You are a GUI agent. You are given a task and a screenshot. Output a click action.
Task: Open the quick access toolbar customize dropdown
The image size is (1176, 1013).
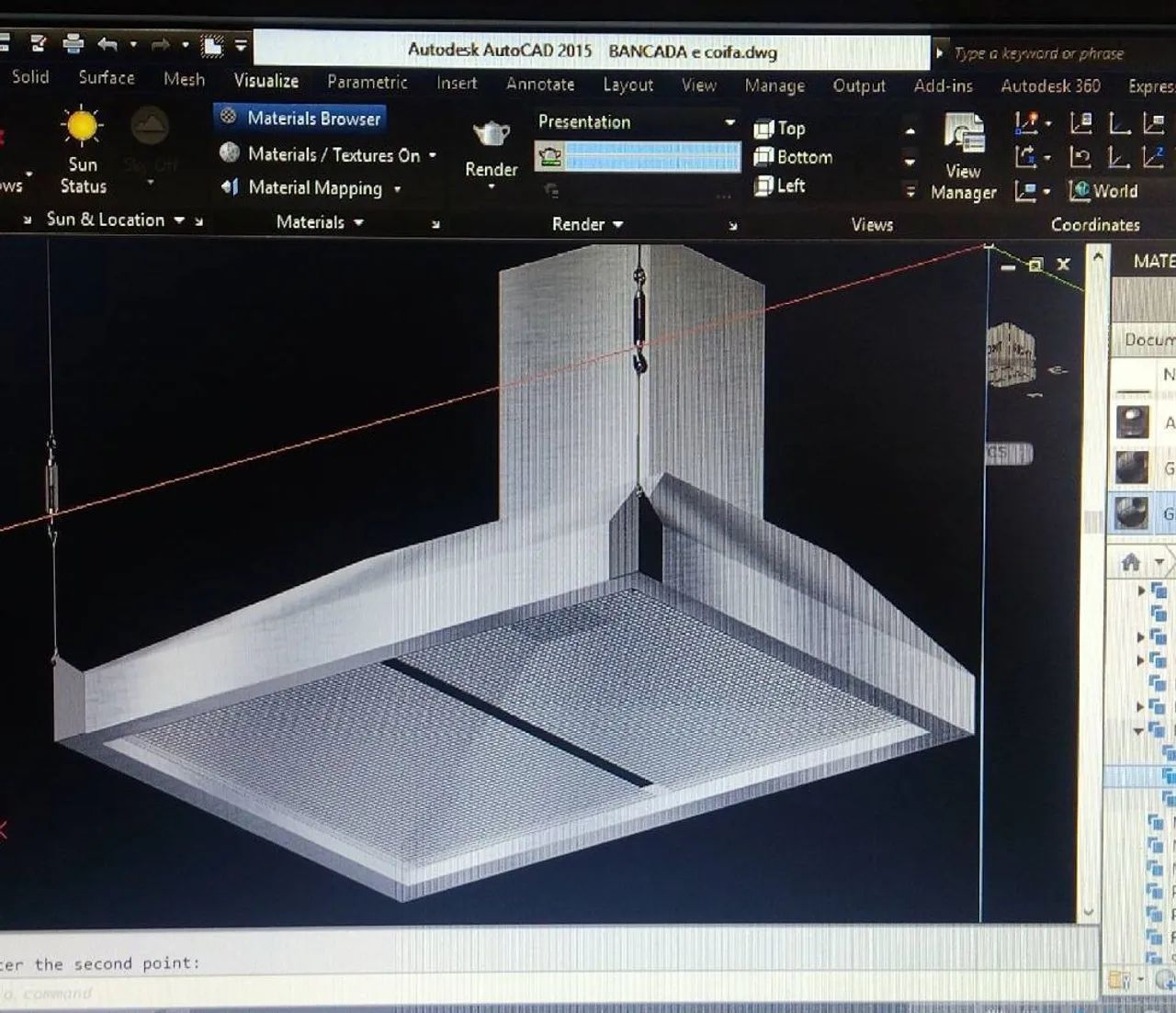(x=241, y=45)
